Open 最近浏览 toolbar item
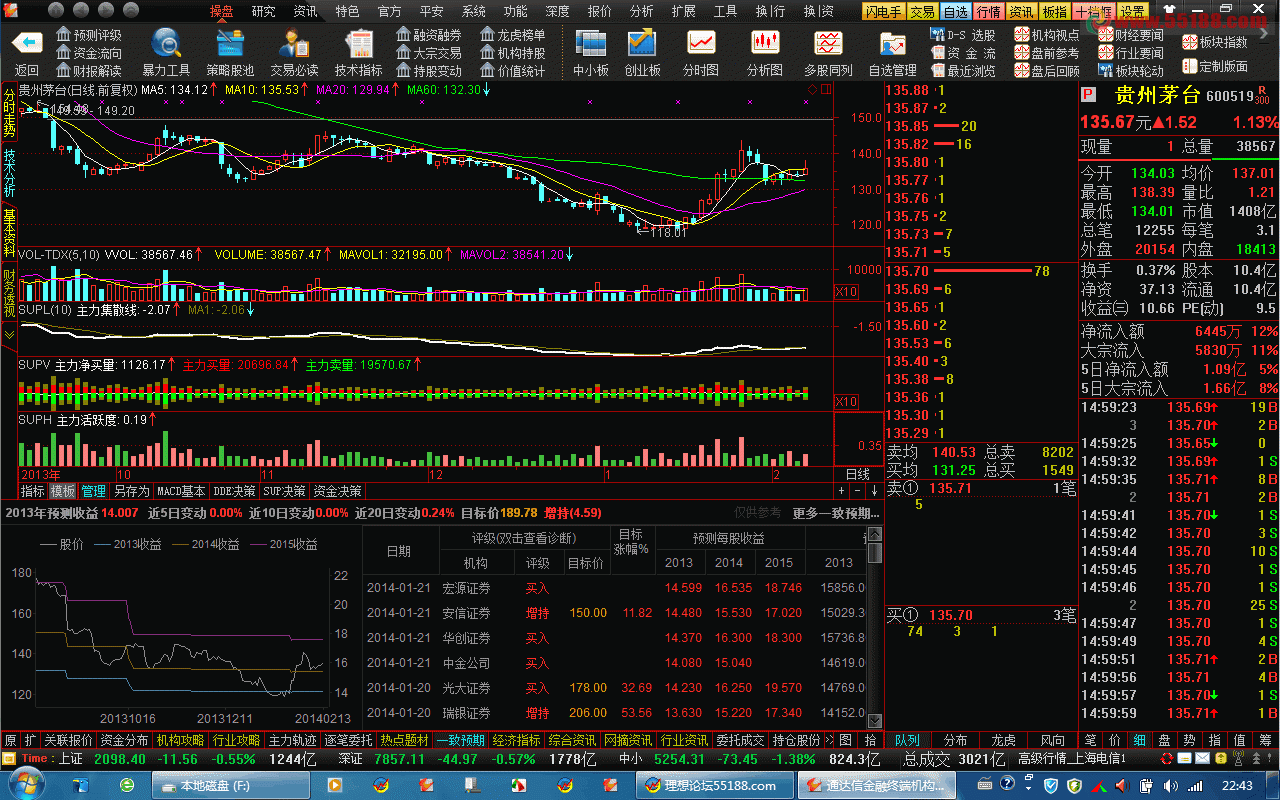Image resolution: width=1280 pixels, height=800 pixels. pos(963,71)
